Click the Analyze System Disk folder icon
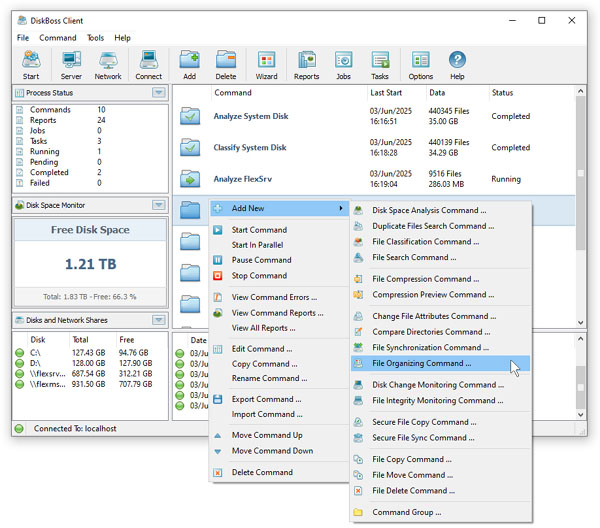 click(x=190, y=116)
